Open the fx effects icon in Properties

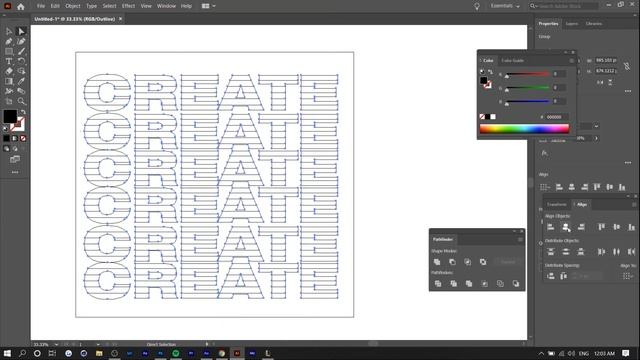coord(544,153)
